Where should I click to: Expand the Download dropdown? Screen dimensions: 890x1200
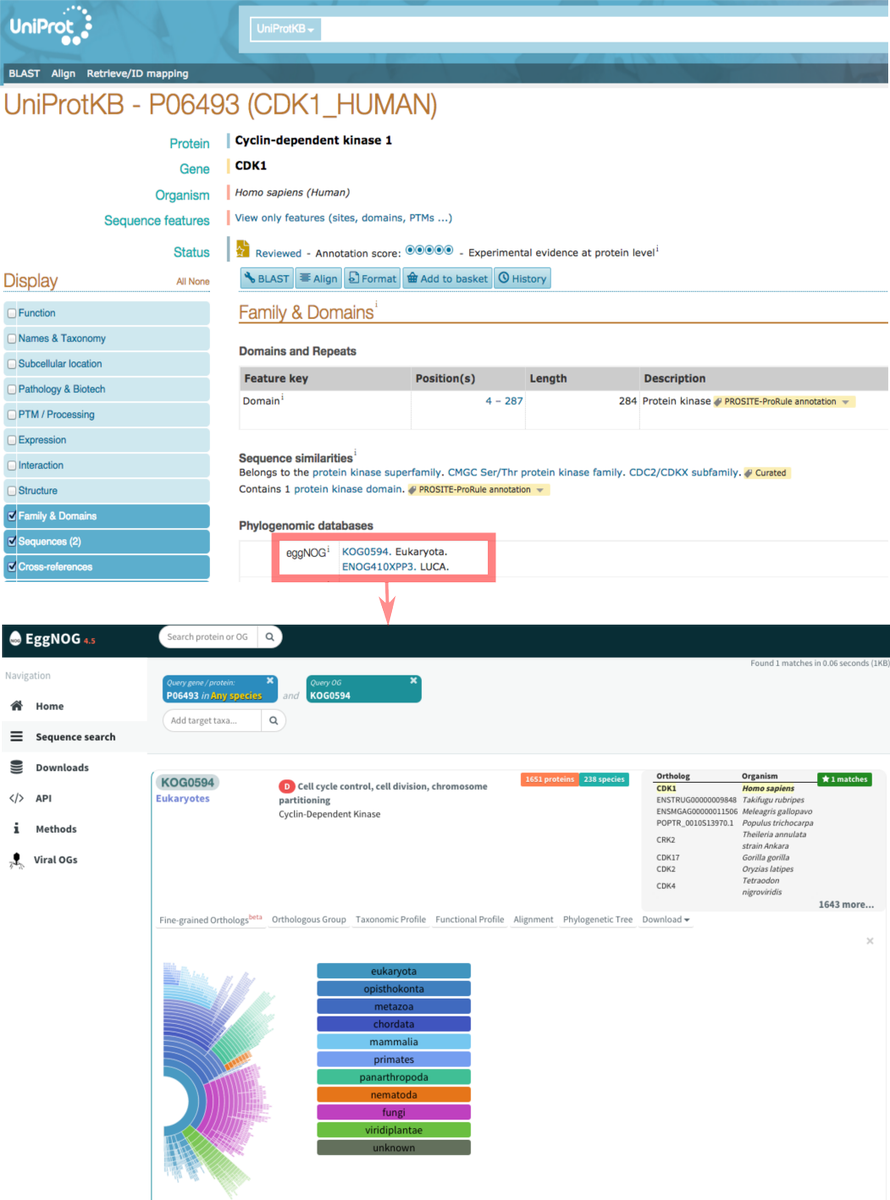click(x=666, y=919)
